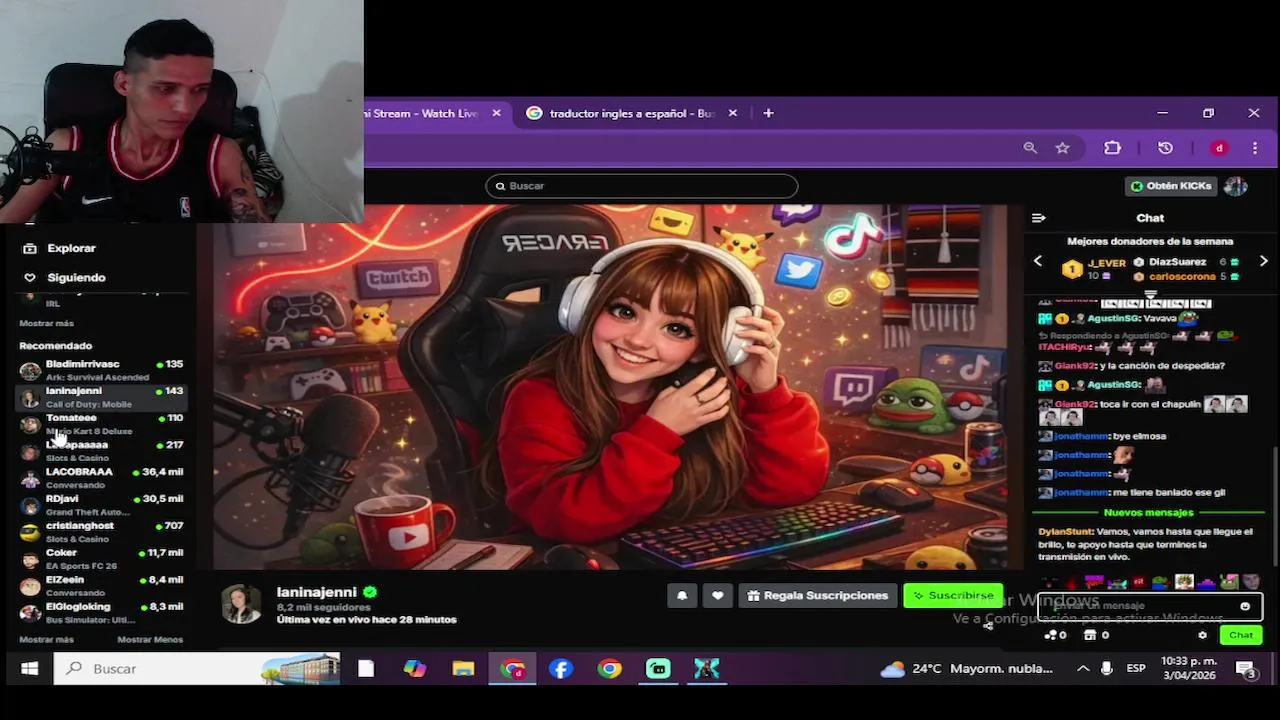Viewport: 1280px width, 720px height.
Task: Open the LACOBRAAA recommended channel
Action: (101, 478)
